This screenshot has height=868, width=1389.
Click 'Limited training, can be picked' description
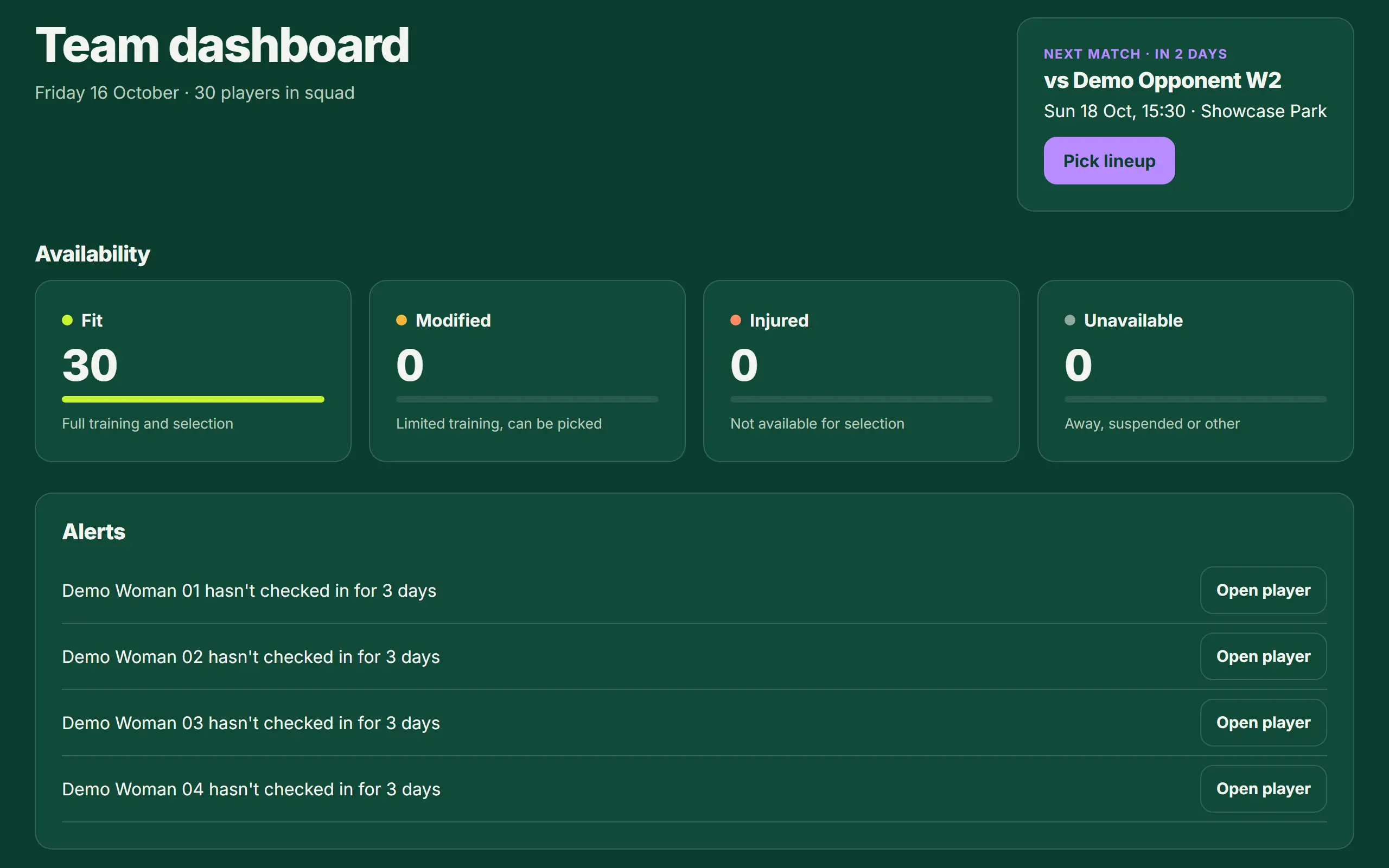point(499,424)
